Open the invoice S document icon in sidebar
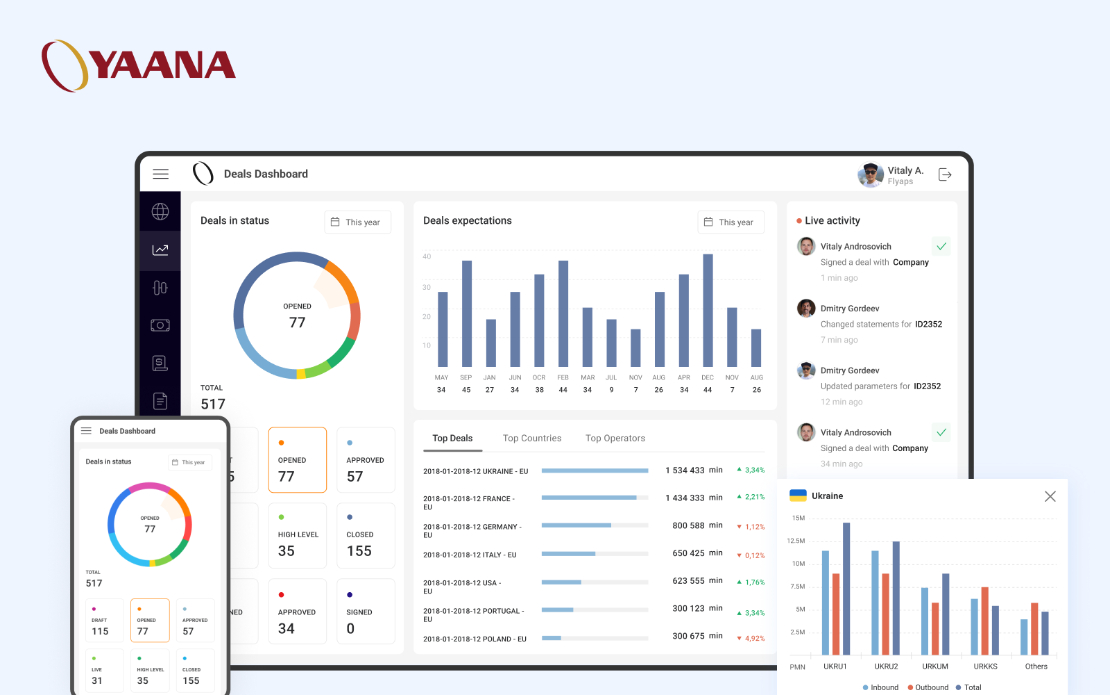 (x=160, y=363)
